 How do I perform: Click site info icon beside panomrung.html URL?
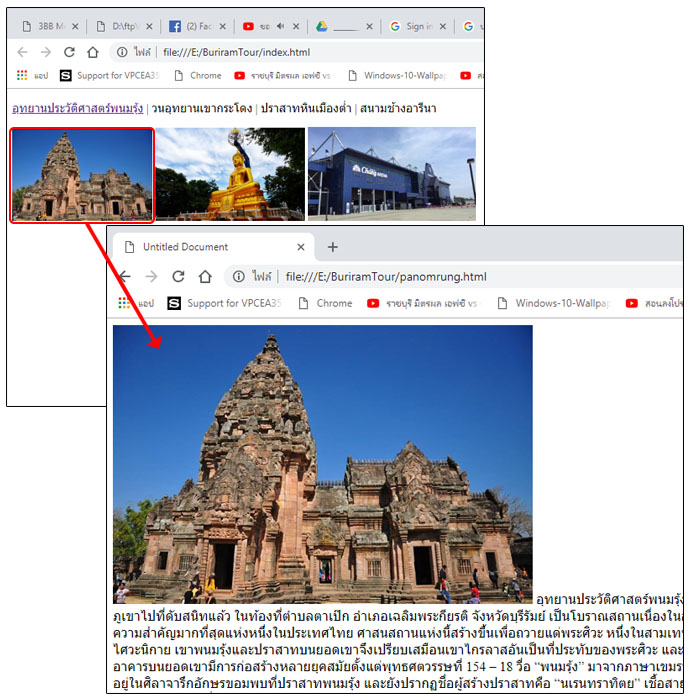pos(240,277)
